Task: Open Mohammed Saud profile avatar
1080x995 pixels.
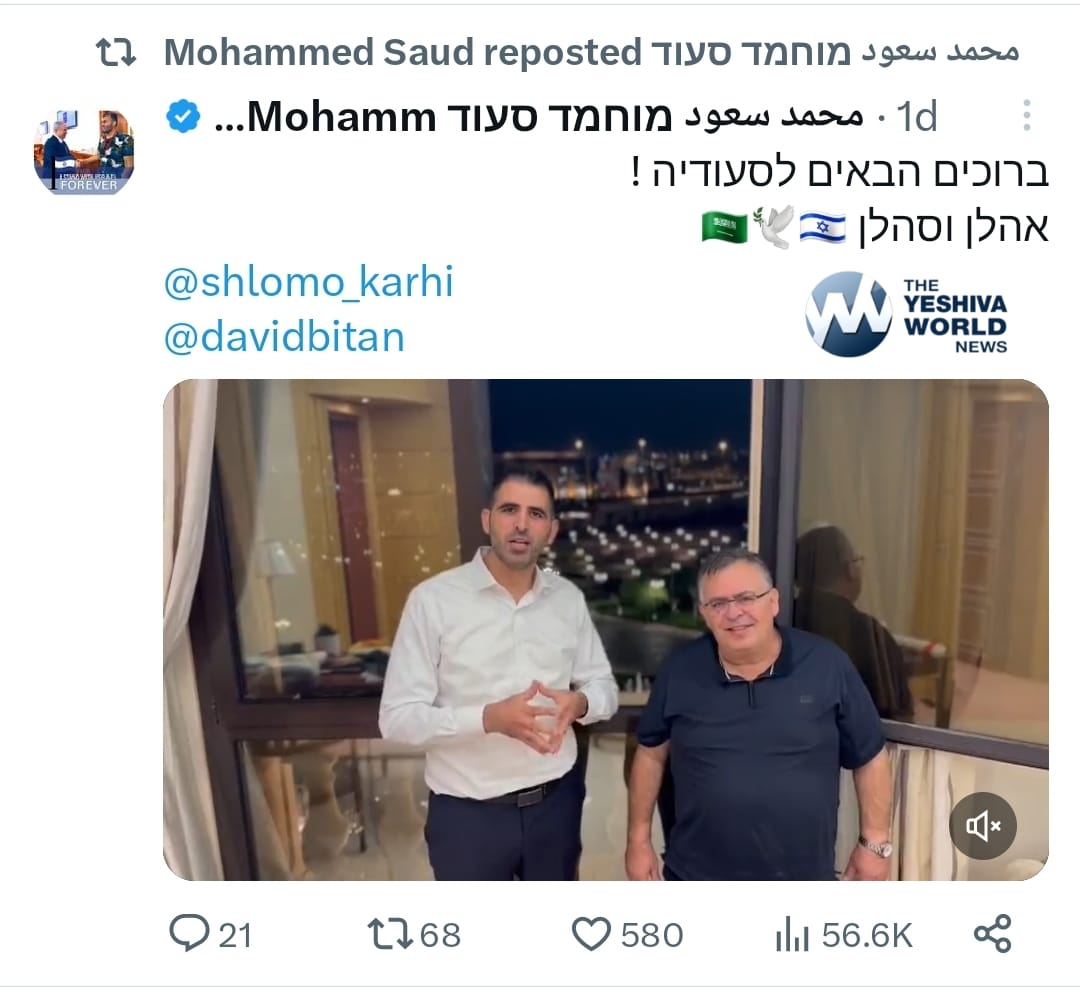Action: (x=84, y=151)
